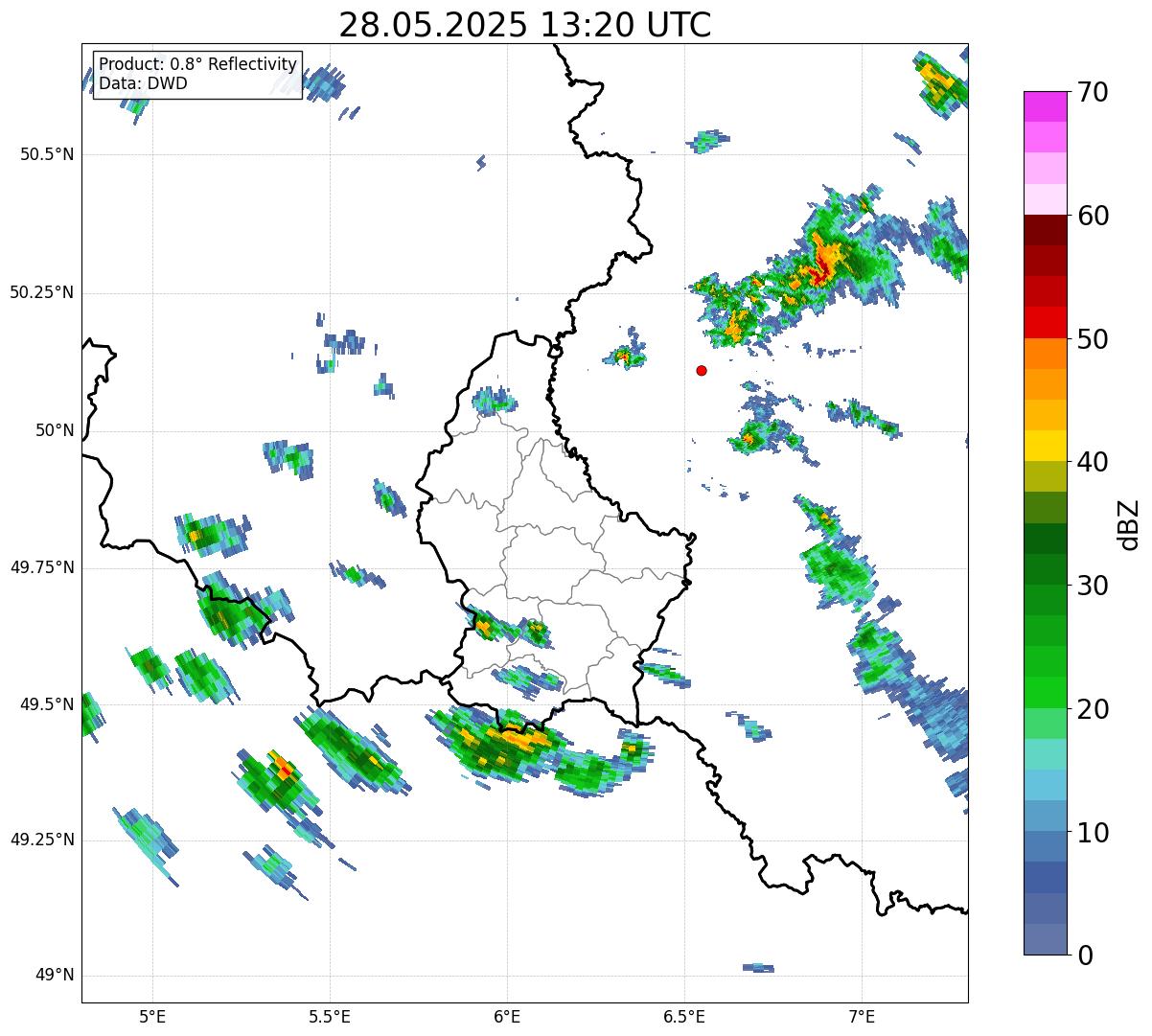Viewport: 1152px width, 1036px height.
Task: Click the longitude label 6°E
Action: 507,1017
